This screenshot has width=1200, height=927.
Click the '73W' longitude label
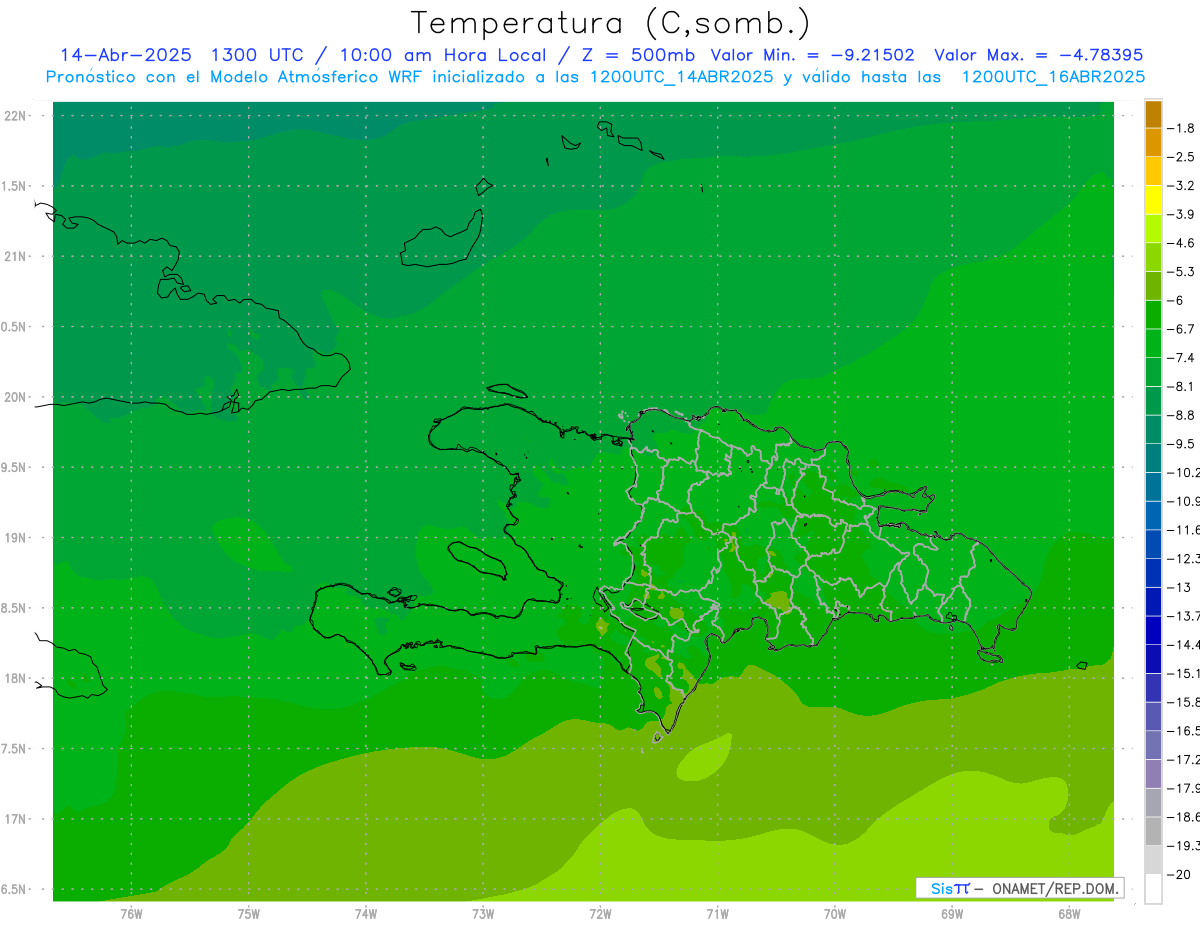click(483, 913)
